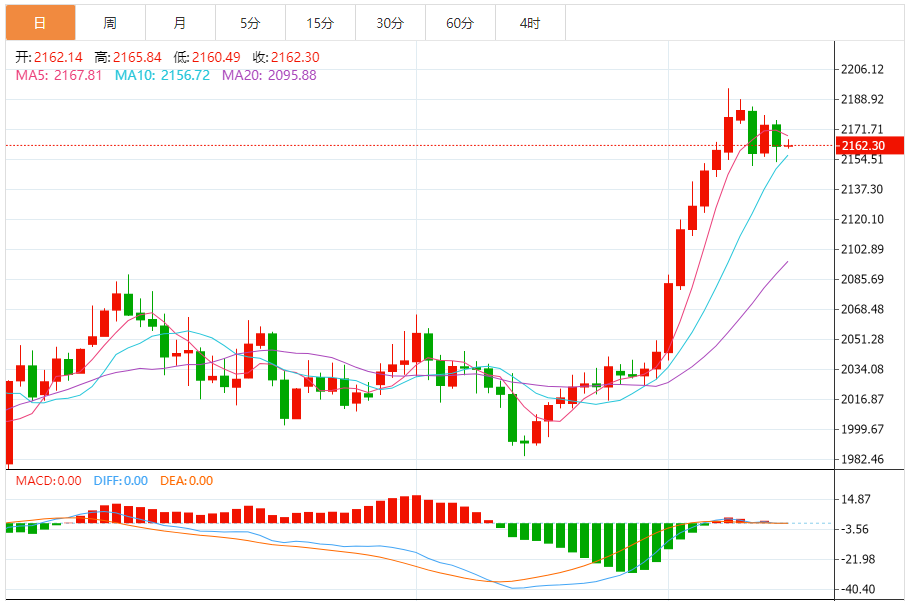Click the latest small red candlestick

click(x=788, y=145)
